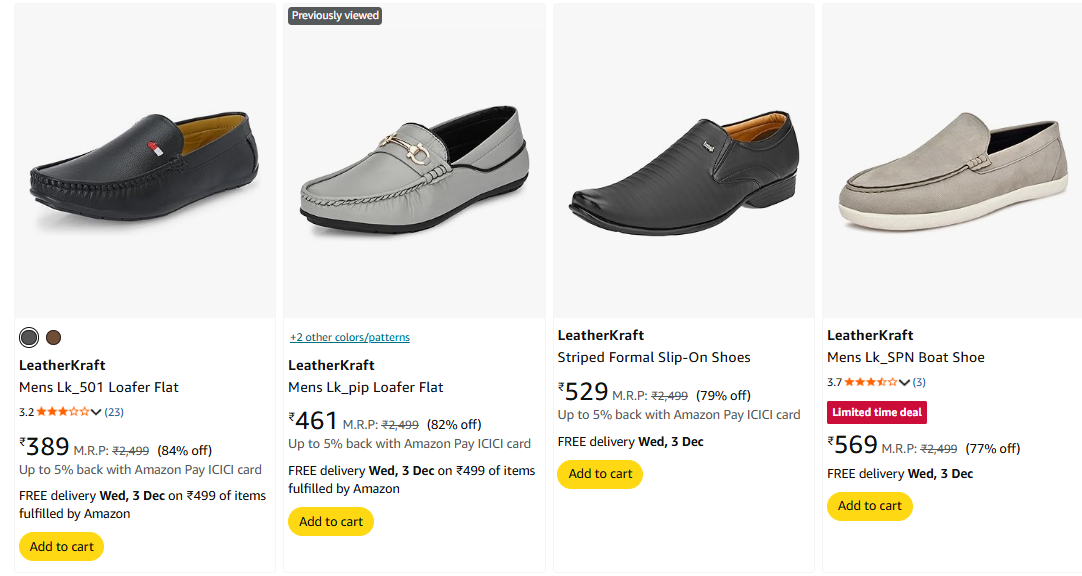Expand rating dropdown for Lk_501 Loafer
Viewport: 1082px width, 576px height.
coord(96,412)
